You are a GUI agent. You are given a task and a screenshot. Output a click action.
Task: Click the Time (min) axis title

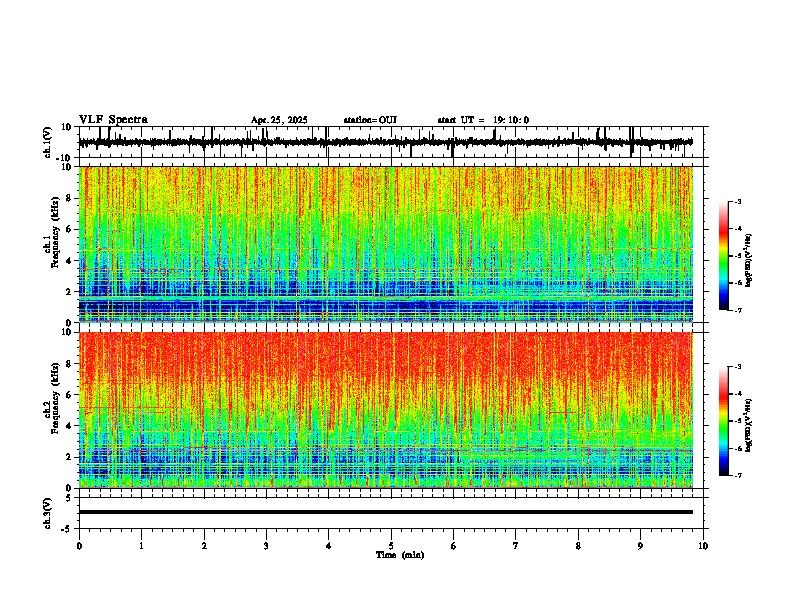[x=400, y=555]
